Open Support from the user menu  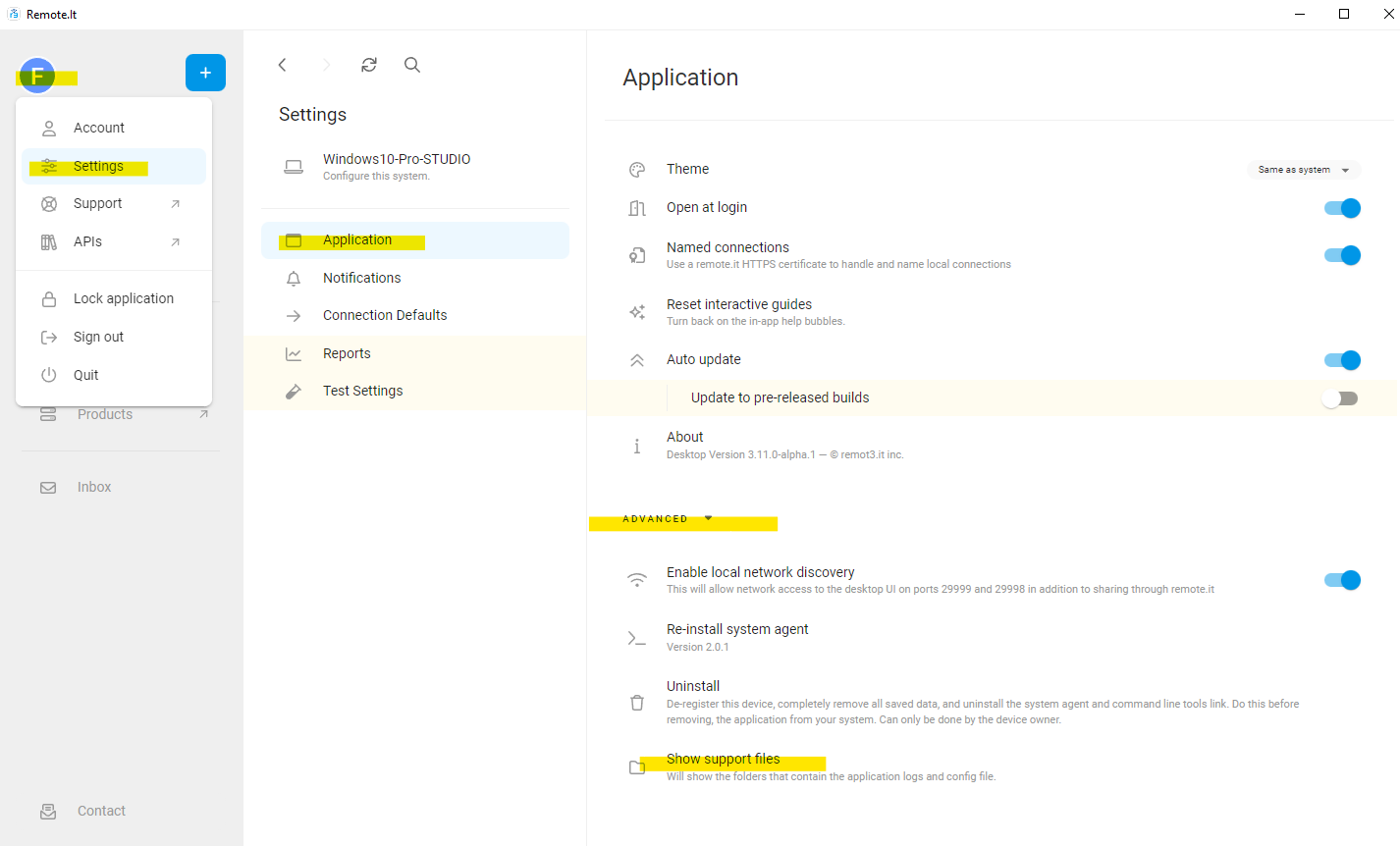[114, 204]
